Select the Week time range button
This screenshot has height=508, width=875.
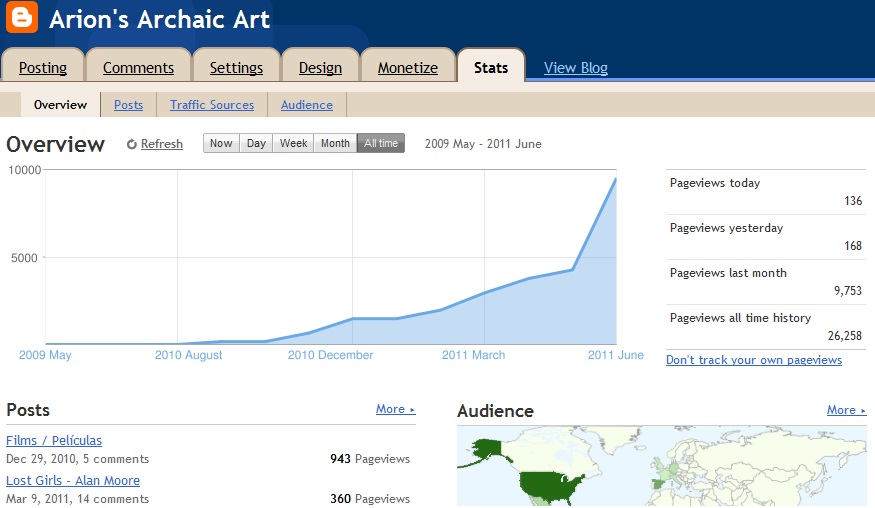[x=293, y=143]
